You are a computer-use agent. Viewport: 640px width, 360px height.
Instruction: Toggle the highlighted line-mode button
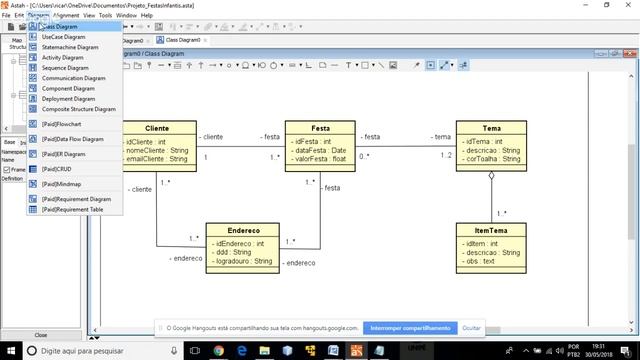[x=444, y=65]
